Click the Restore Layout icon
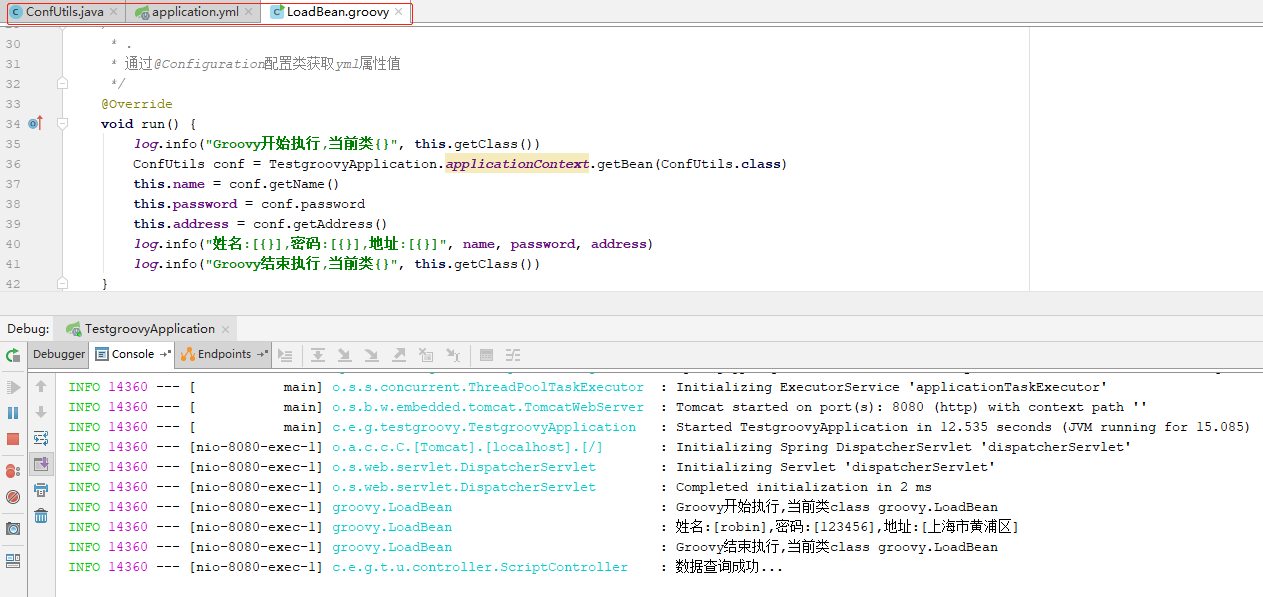Viewport: 1263px width, 597px height. click(x=13, y=560)
